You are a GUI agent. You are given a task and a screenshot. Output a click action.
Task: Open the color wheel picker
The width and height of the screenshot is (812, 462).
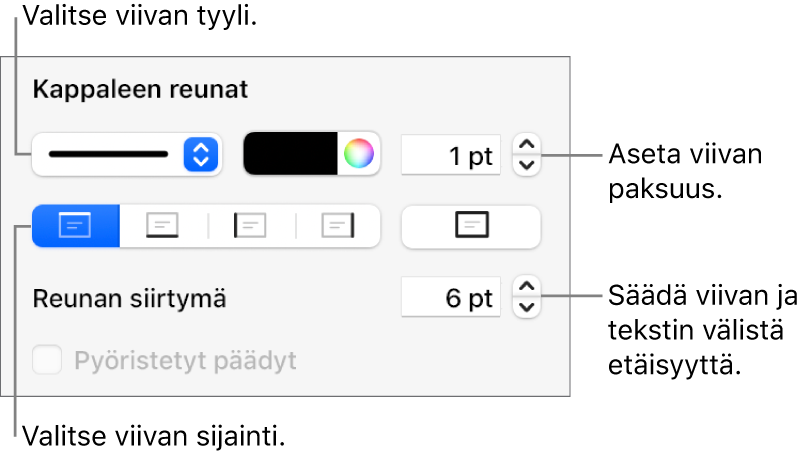pos(359,154)
